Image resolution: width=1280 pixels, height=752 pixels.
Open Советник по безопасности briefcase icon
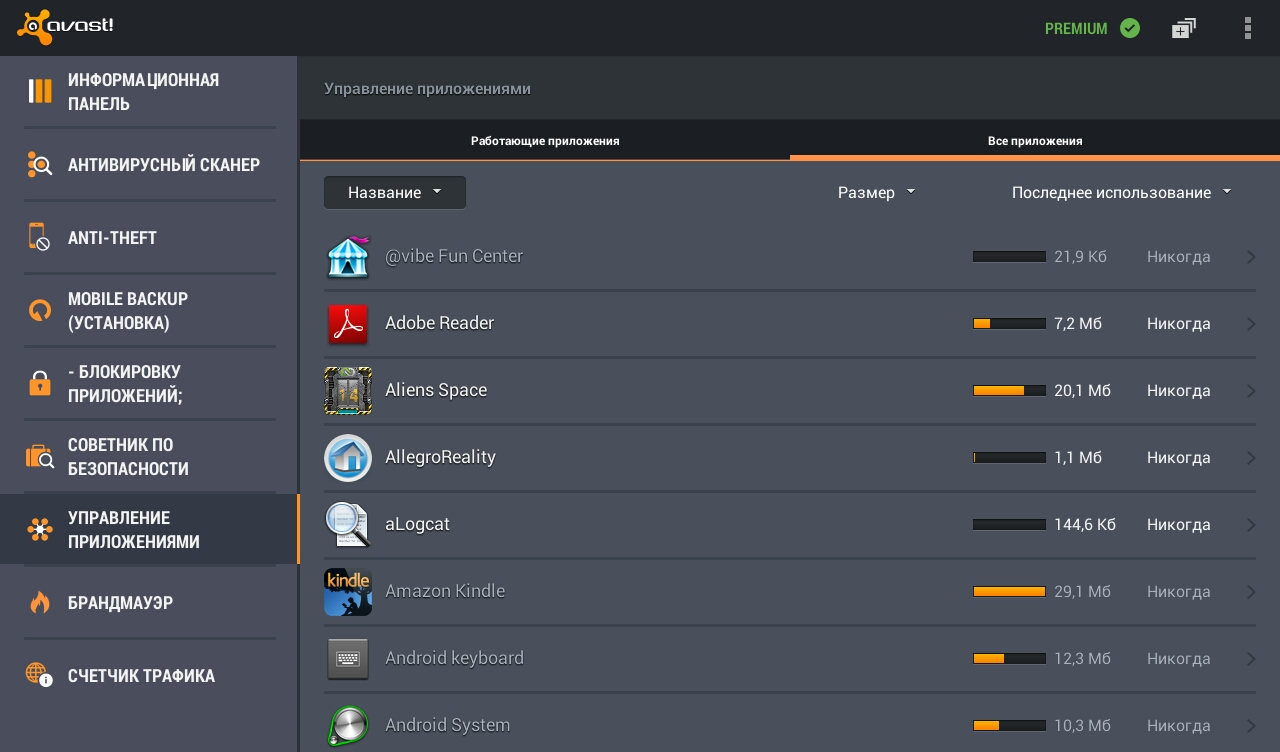tap(40, 456)
